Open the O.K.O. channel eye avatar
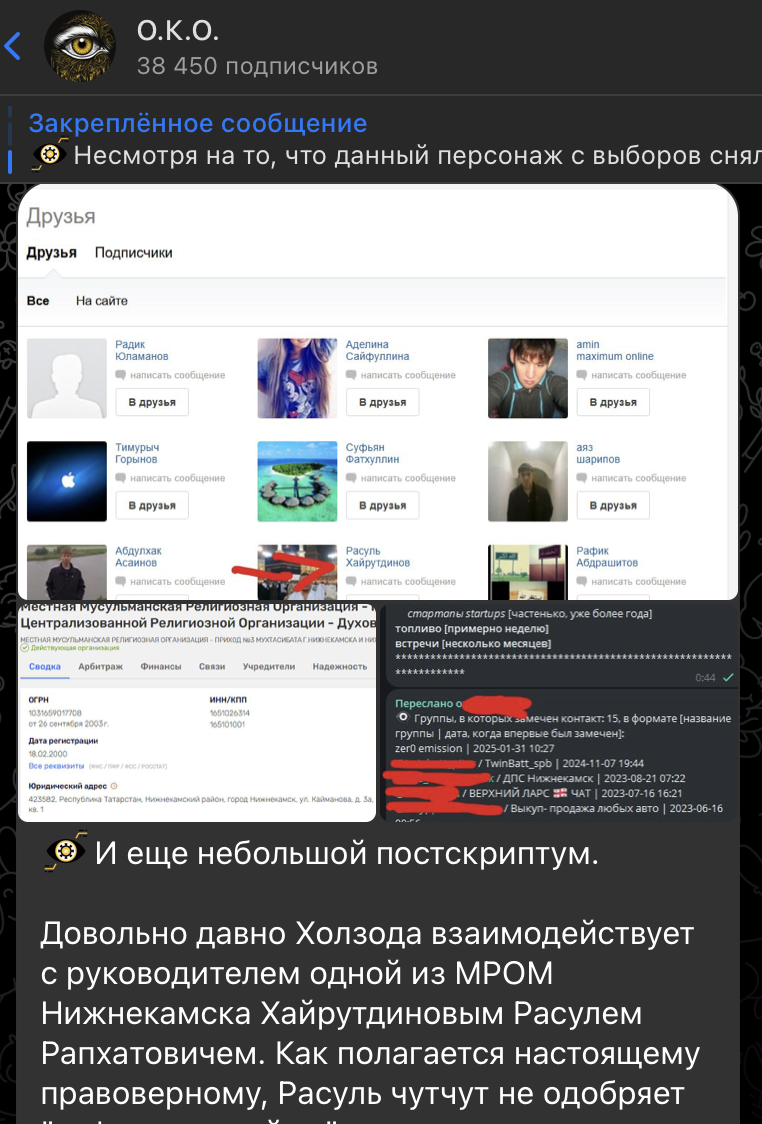The width and height of the screenshot is (762, 1124). point(80,47)
